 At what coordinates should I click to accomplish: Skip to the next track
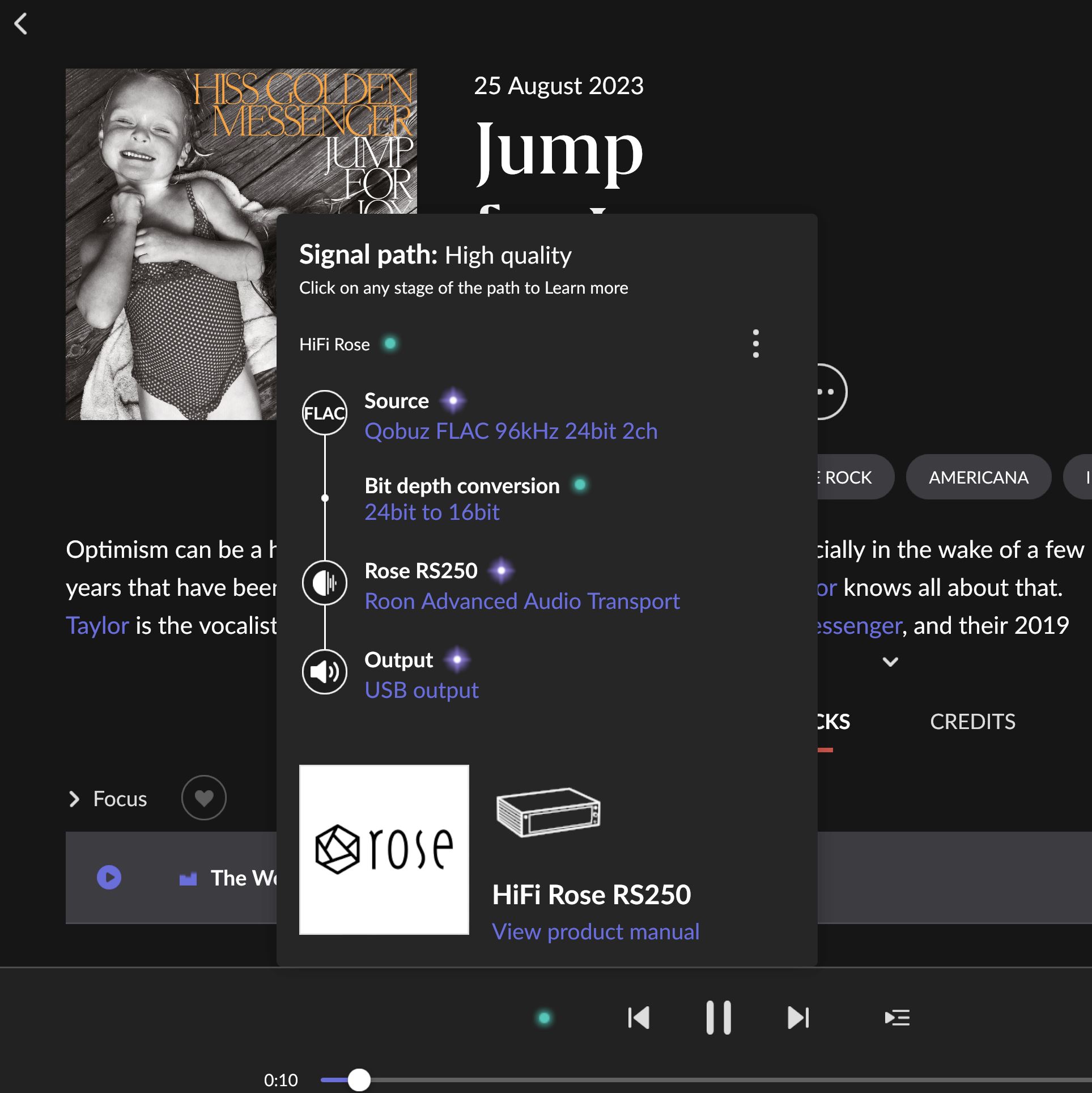[798, 1018]
